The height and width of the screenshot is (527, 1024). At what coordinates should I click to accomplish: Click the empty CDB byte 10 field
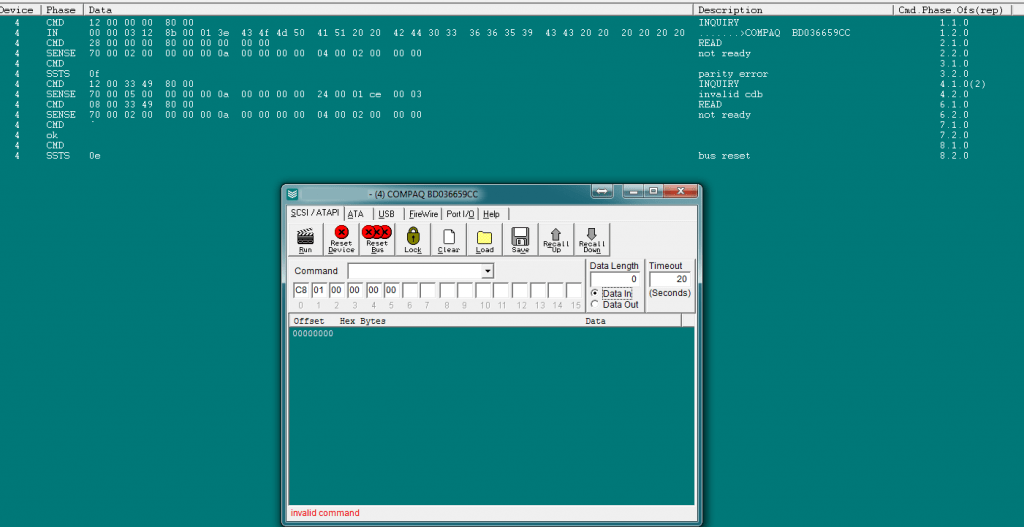coord(483,290)
